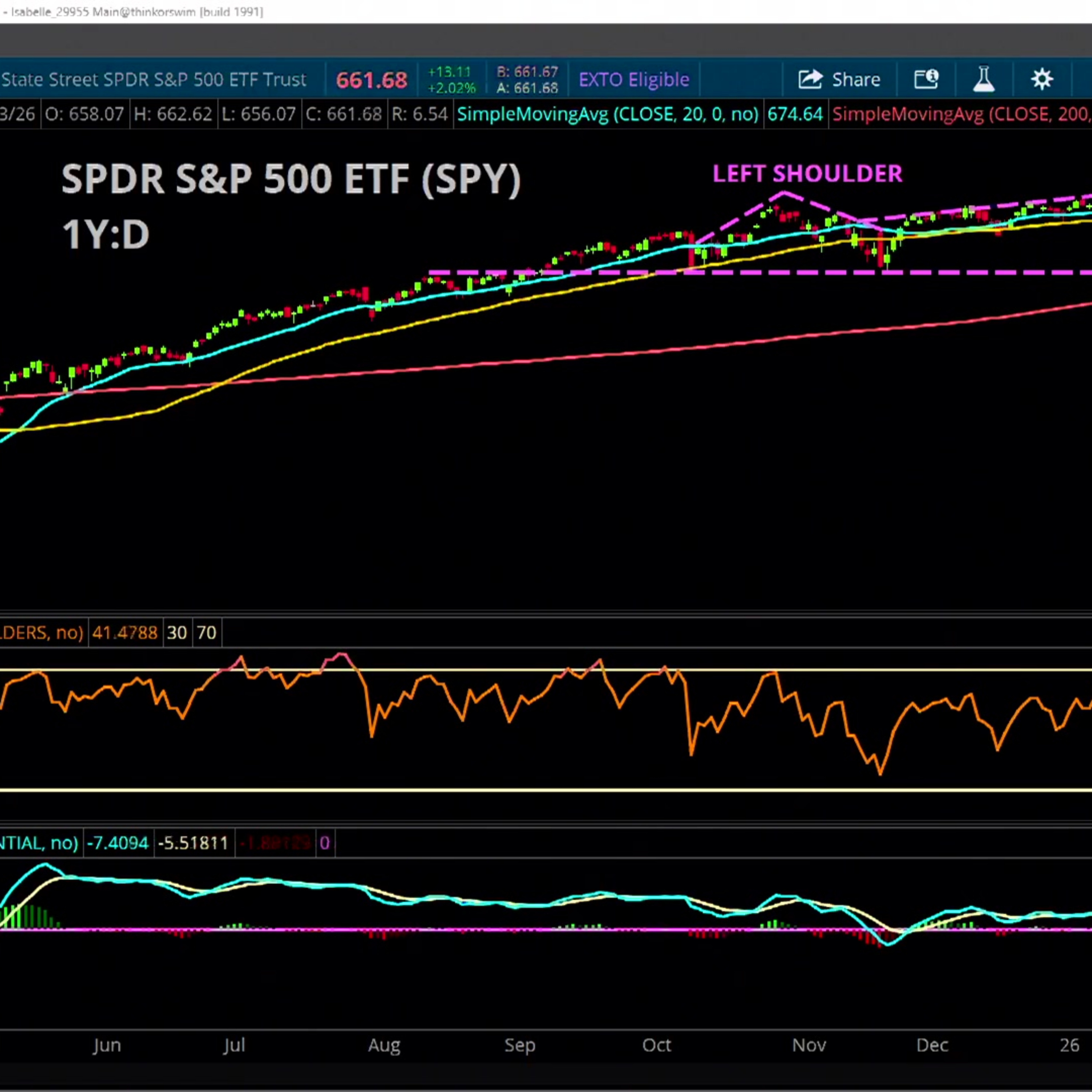This screenshot has height=1092, width=1092.
Task: Click the RSI overbought level 70 box
Action: [206, 633]
